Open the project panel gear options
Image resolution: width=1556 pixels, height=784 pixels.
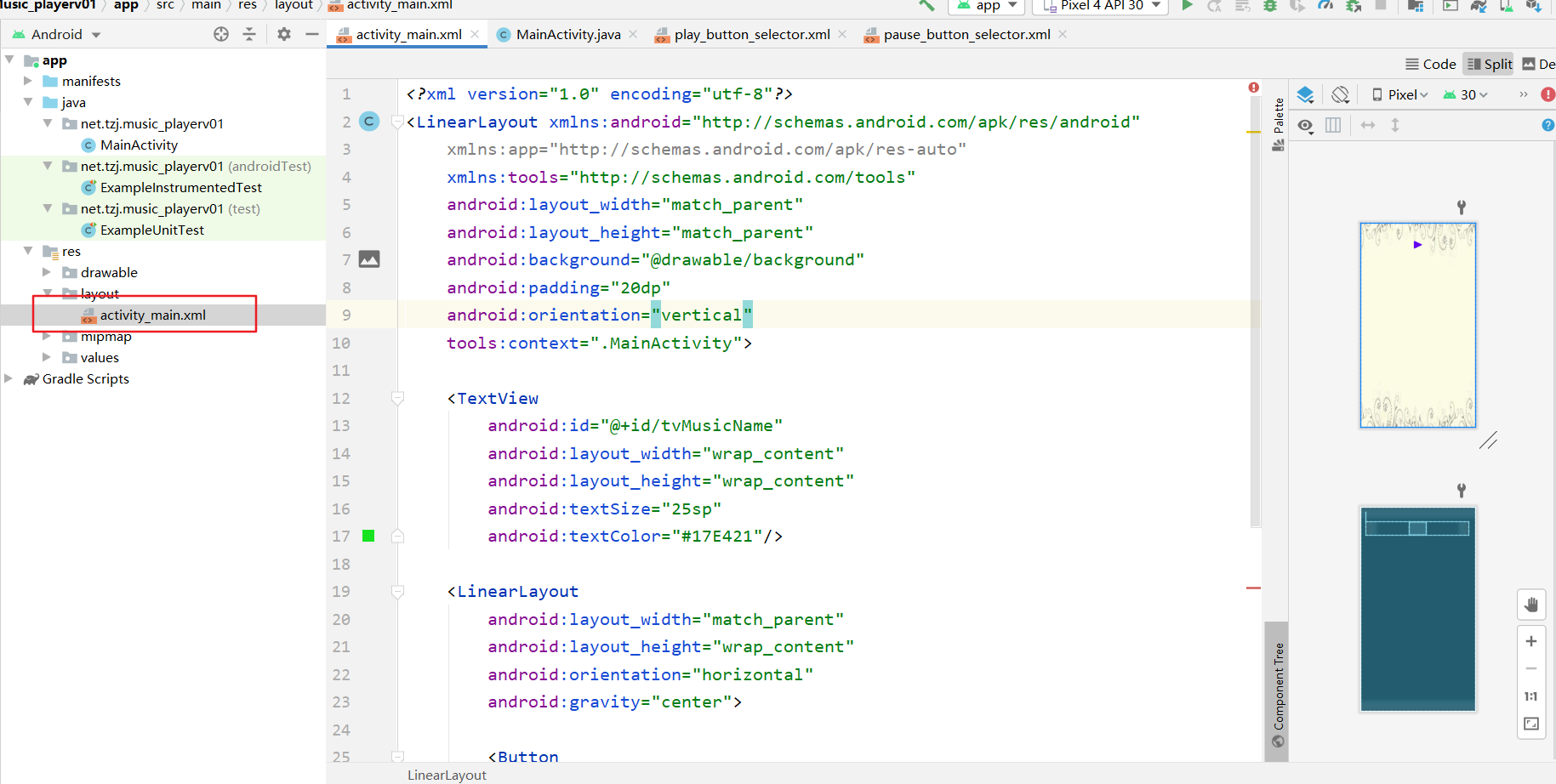coord(284,34)
